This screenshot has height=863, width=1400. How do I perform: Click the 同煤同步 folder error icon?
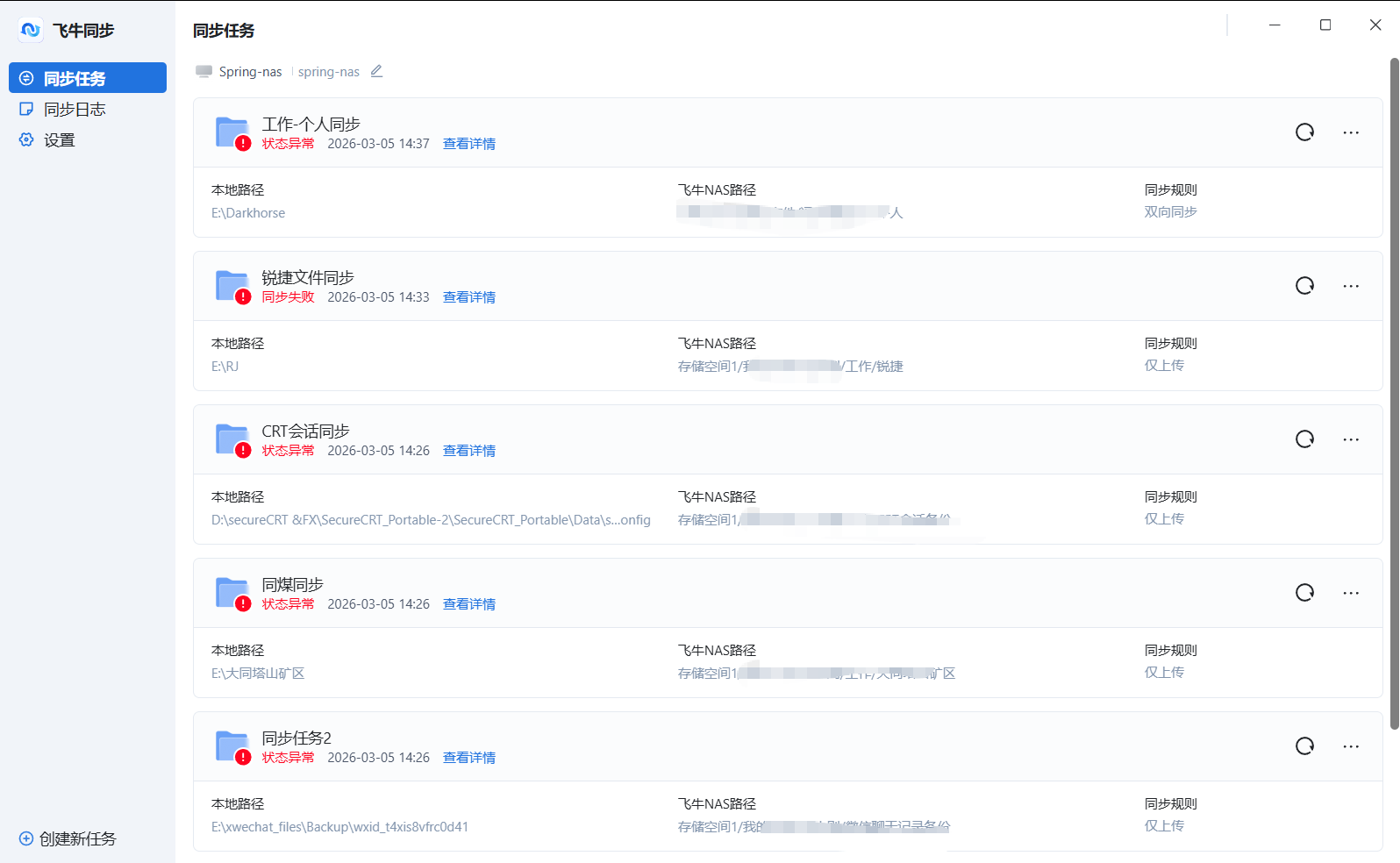tap(233, 594)
